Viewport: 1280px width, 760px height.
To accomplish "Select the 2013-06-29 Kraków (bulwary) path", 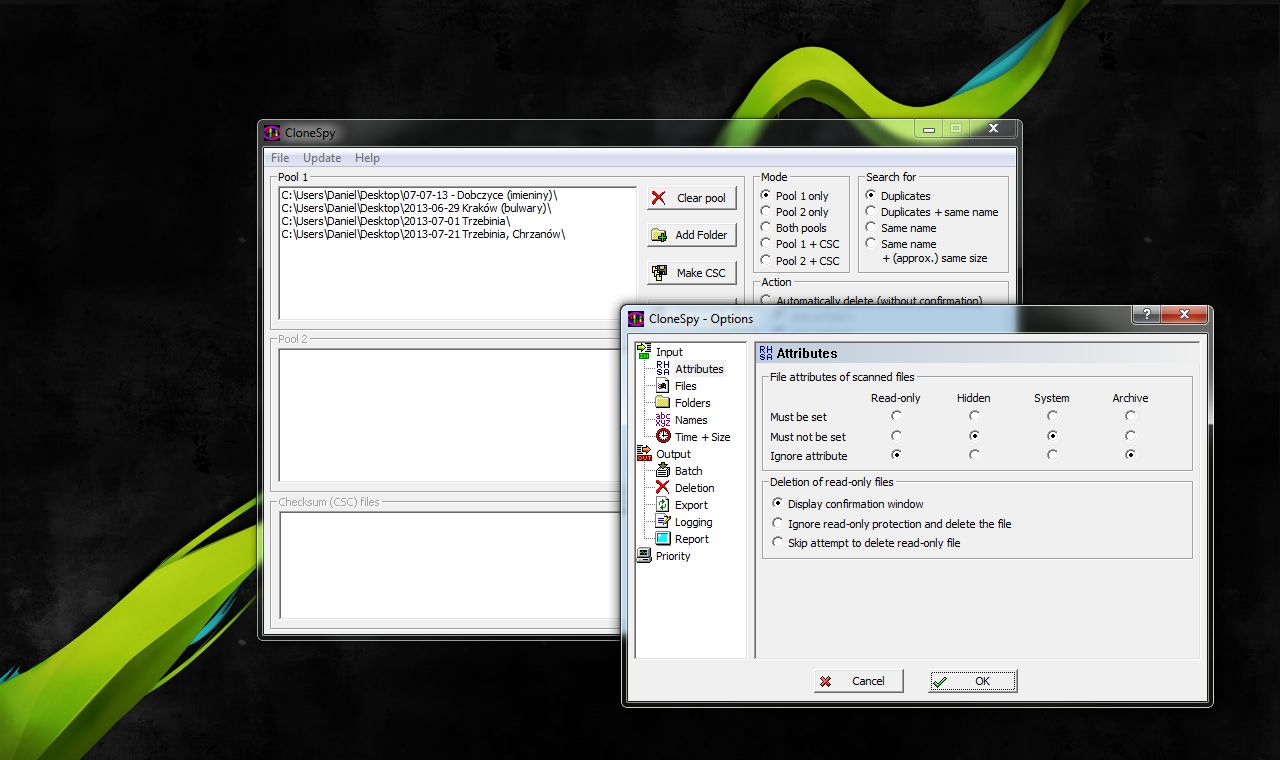I will pos(416,208).
